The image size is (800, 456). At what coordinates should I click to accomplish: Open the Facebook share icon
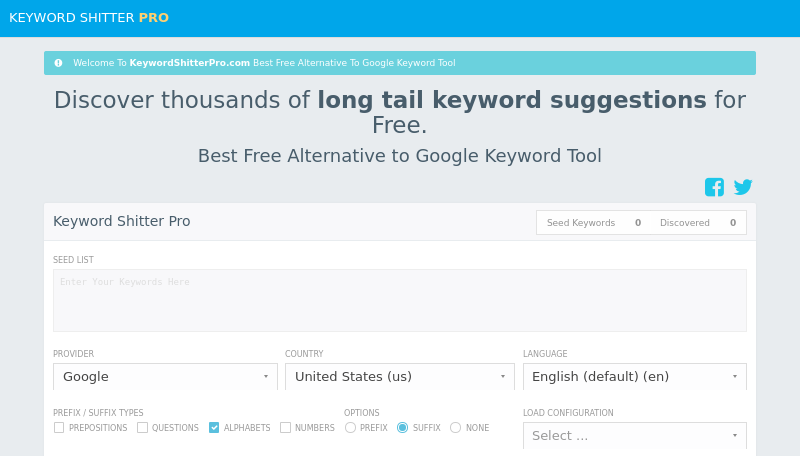pyautogui.click(x=714, y=187)
